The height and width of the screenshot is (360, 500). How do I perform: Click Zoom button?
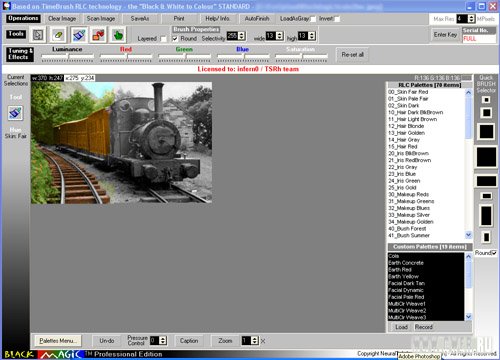click(x=225, y=341)
